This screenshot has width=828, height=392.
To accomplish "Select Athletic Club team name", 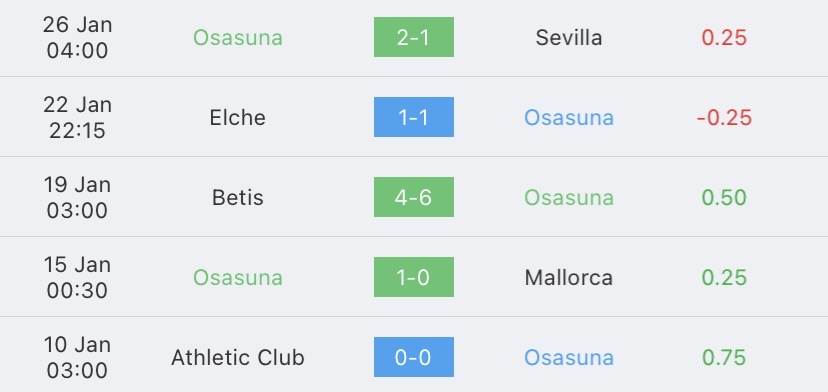I will (238, 358).
